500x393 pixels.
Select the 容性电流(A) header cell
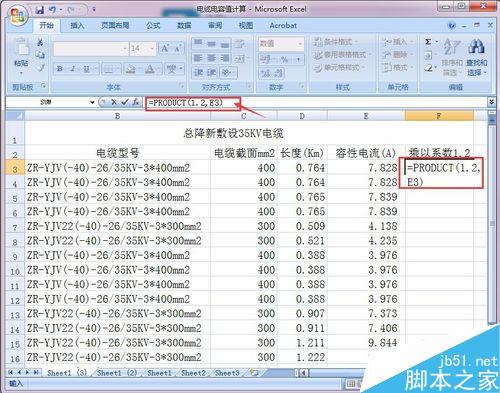coord(366,153)
